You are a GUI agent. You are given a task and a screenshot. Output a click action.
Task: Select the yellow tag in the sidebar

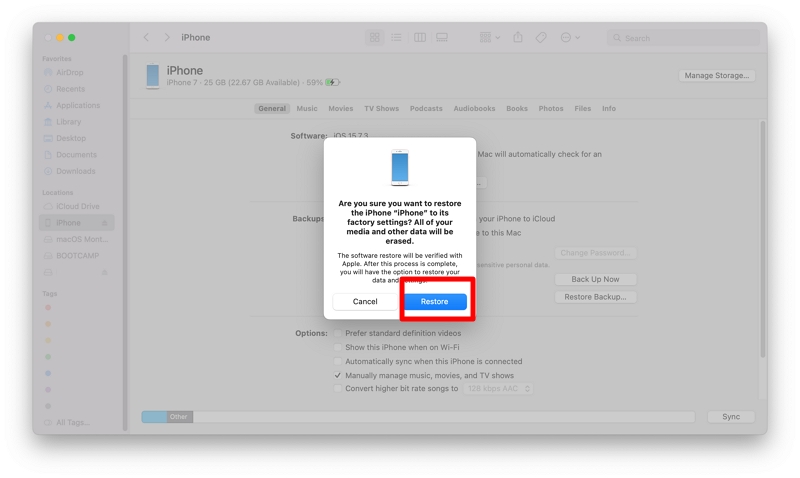pos(48,340)
